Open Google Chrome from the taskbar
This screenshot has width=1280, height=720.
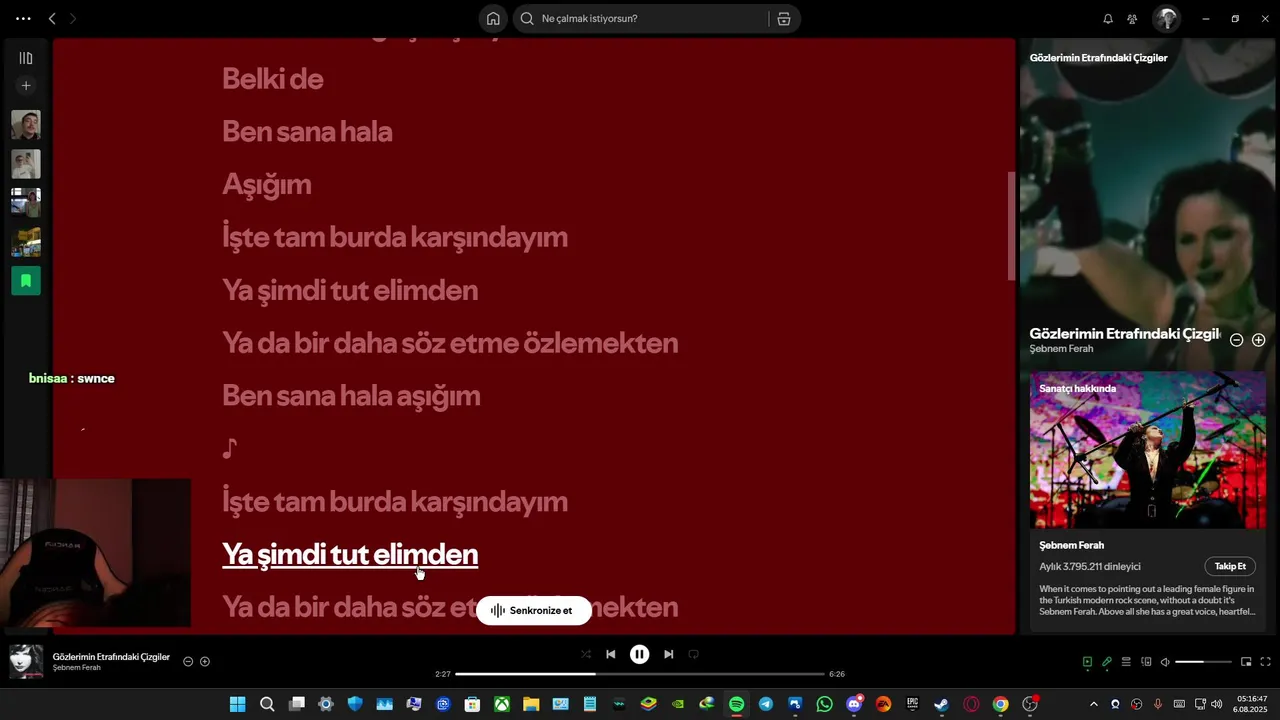pos(1000,704)
